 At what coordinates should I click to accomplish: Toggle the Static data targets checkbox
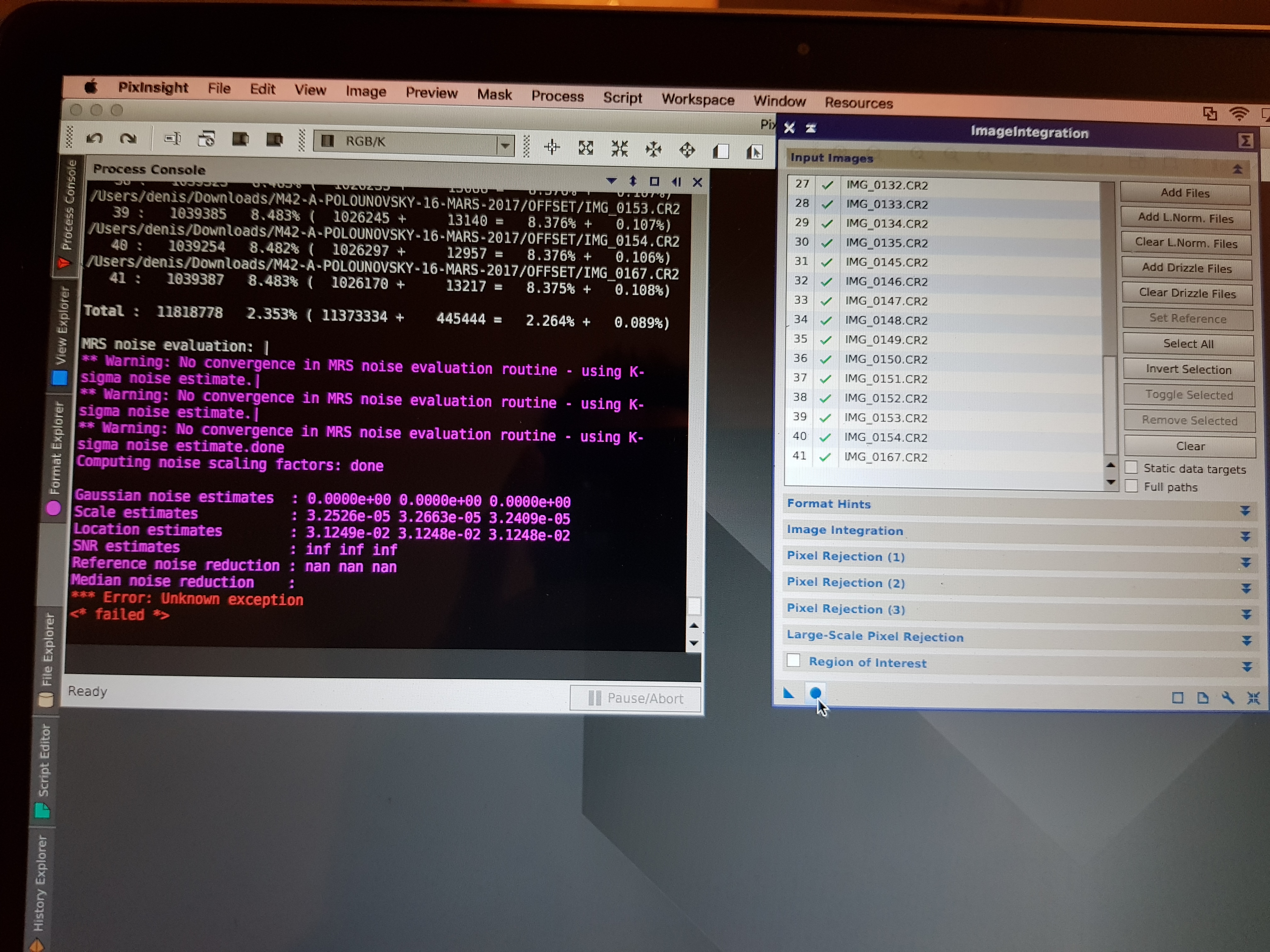coord(1131,467)
